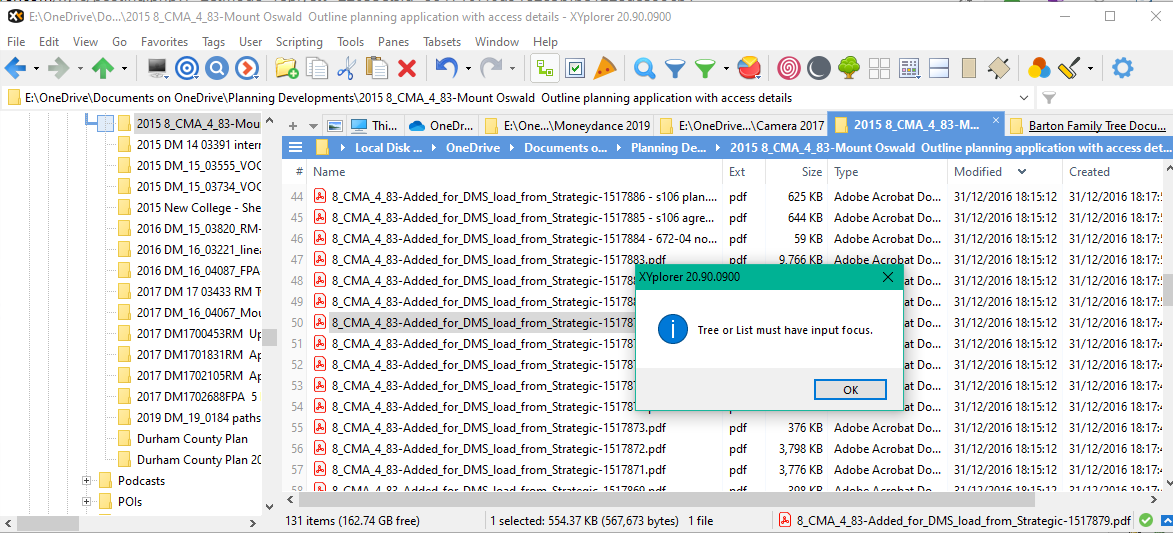Open the address bar dropdown arrow
This screenshot has width=1173, height=533.
pos(1023,98)
